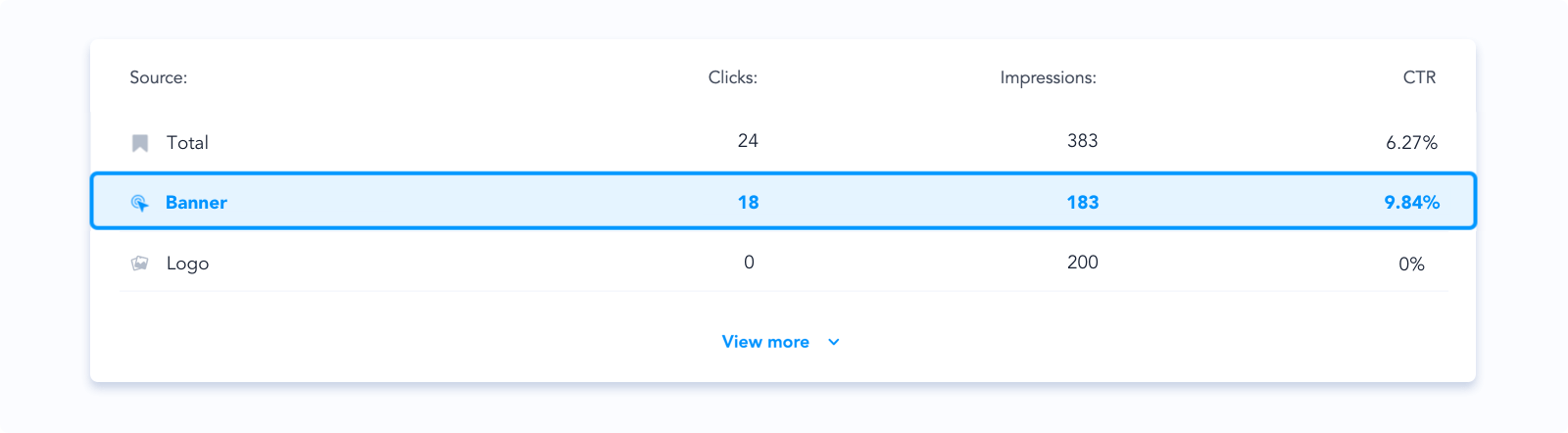Click the cursor icon beside Banner
Image resolution: width=1568 pixels, height=433 pixels.
[x=140, y=203]
